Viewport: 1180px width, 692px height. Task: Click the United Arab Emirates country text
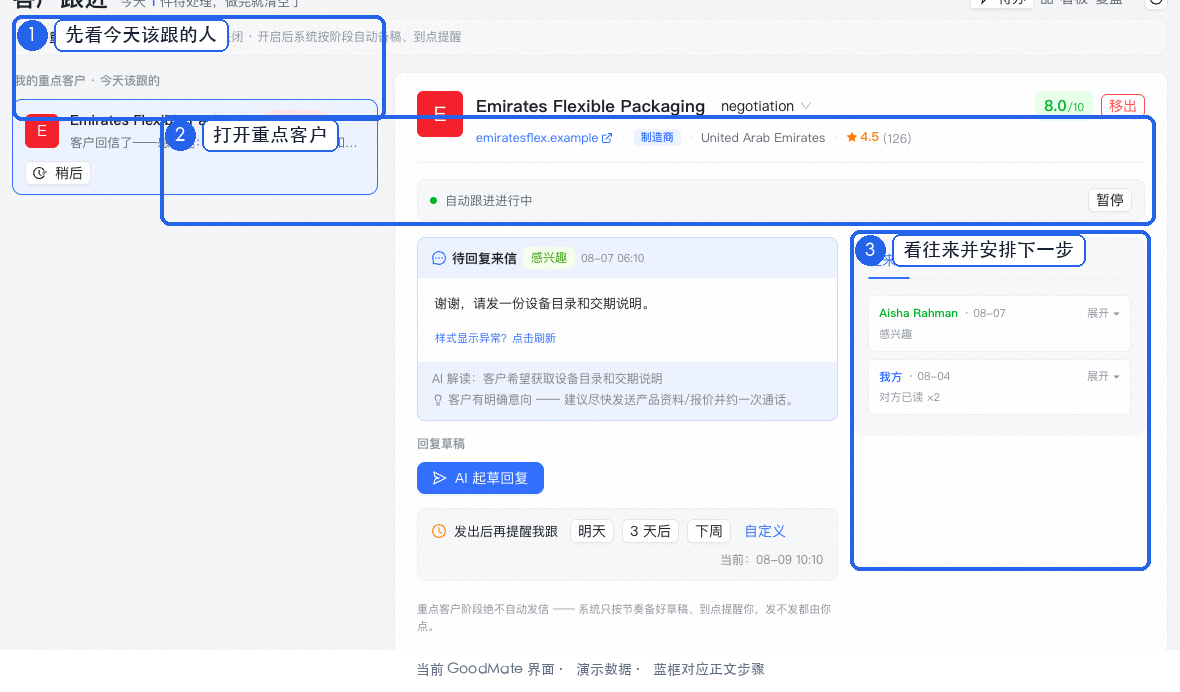(762, 138)
